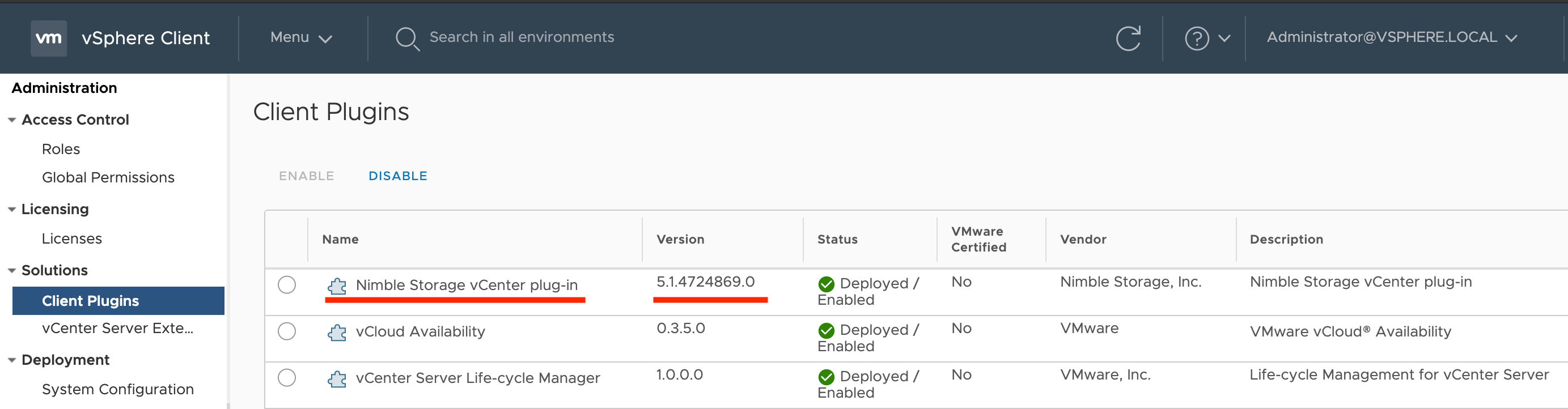Expand the help dropdown chevron
The width and height of the screenshot is (1568, 409).
(x=1224, y=39)
